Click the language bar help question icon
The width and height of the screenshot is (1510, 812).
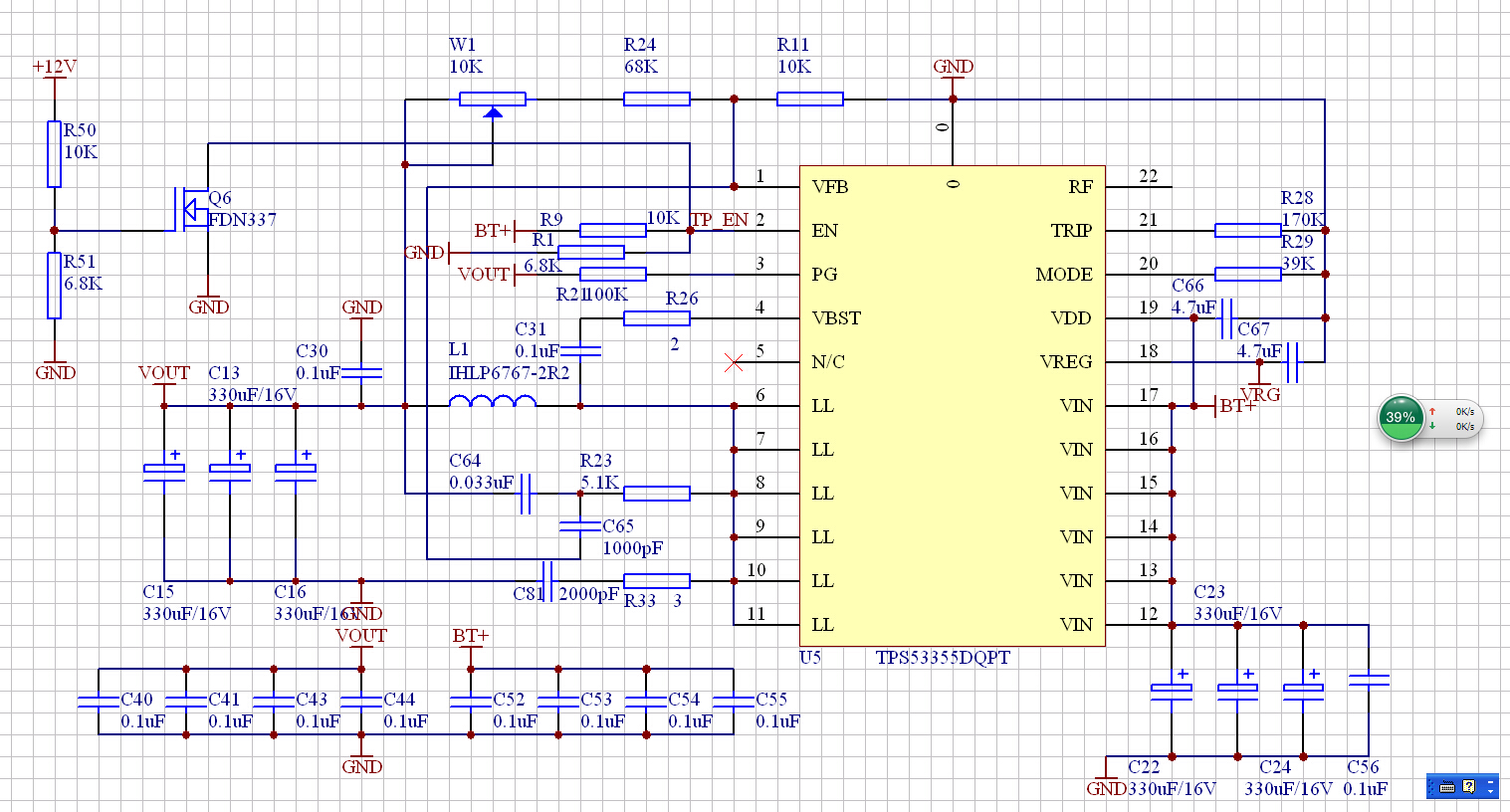[1468, 787]
